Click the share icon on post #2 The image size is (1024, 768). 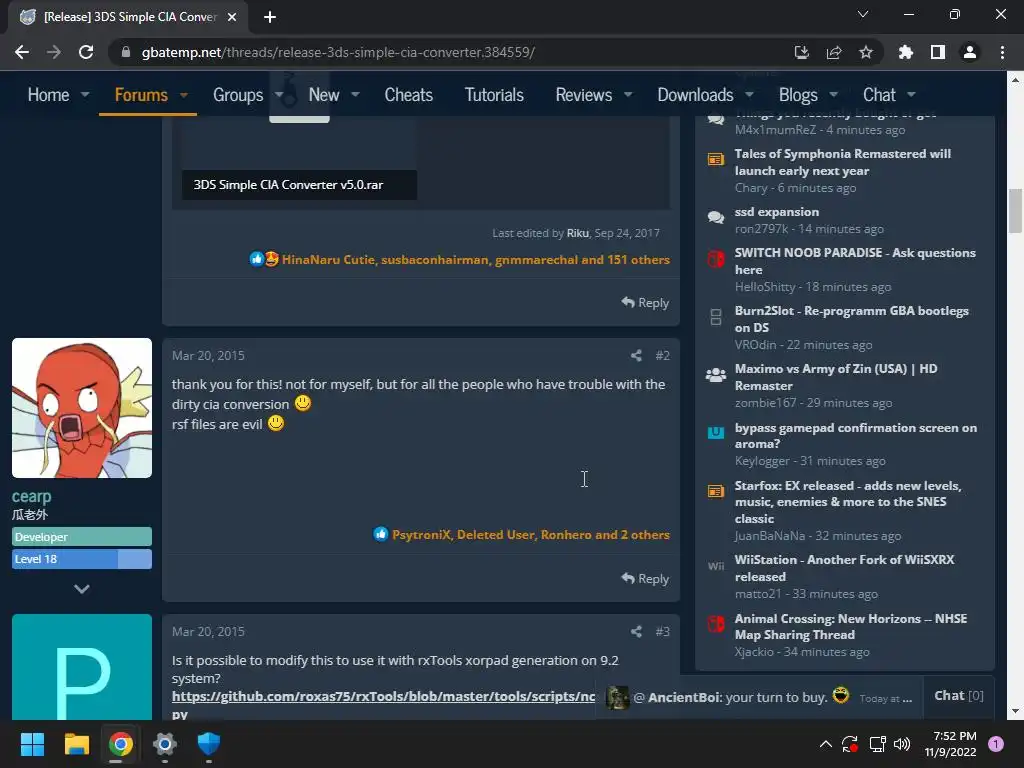[x=636, y=355]
